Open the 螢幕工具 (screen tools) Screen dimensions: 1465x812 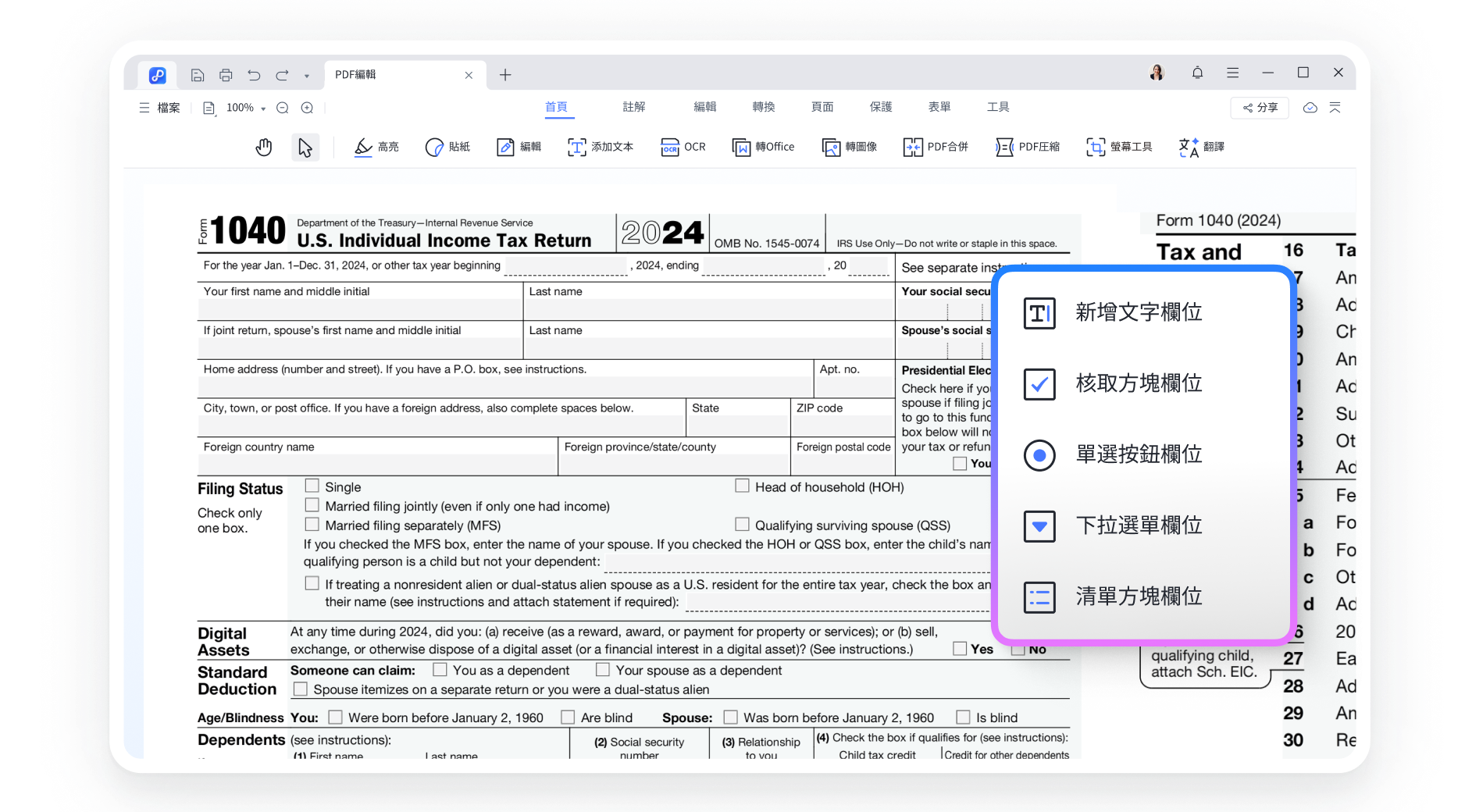pyautogui.click(x=1120, y=147)
